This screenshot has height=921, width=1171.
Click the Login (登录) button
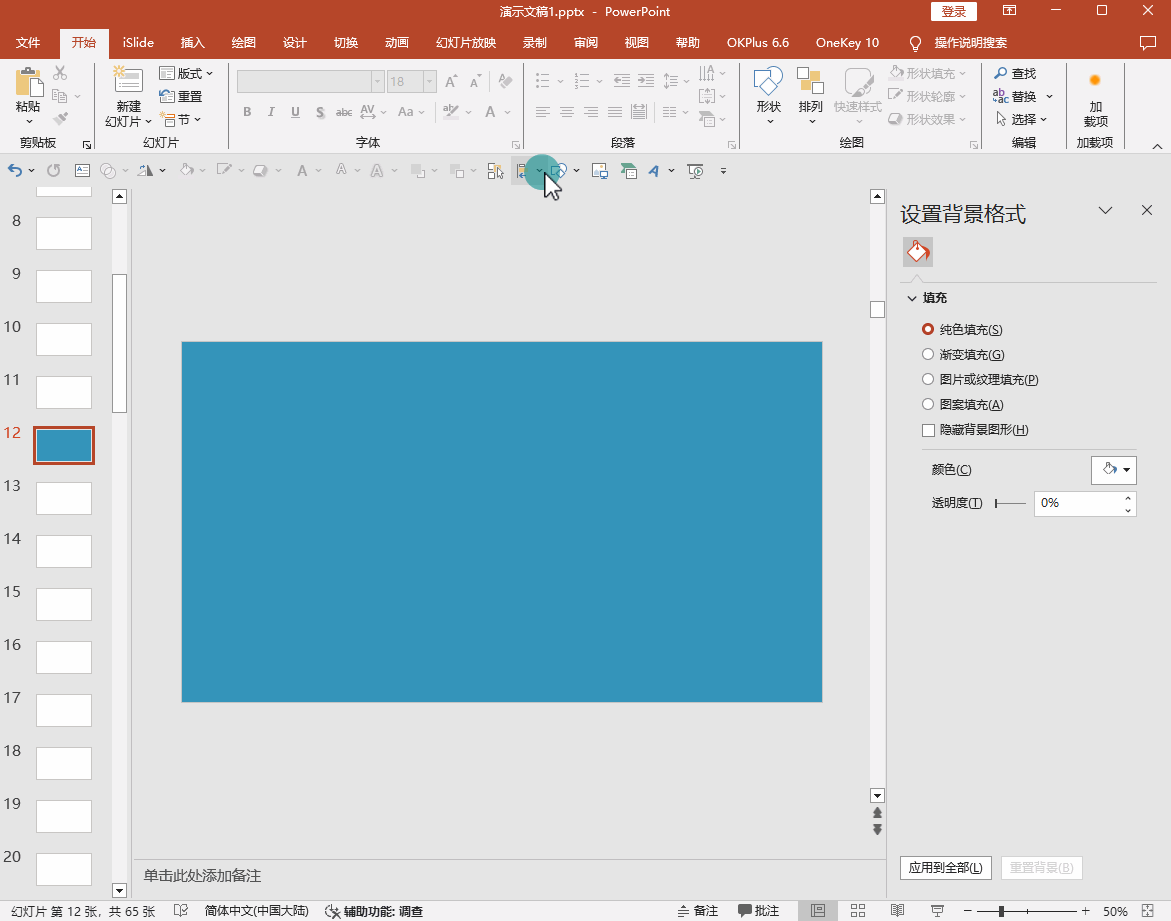coord(954,12)
